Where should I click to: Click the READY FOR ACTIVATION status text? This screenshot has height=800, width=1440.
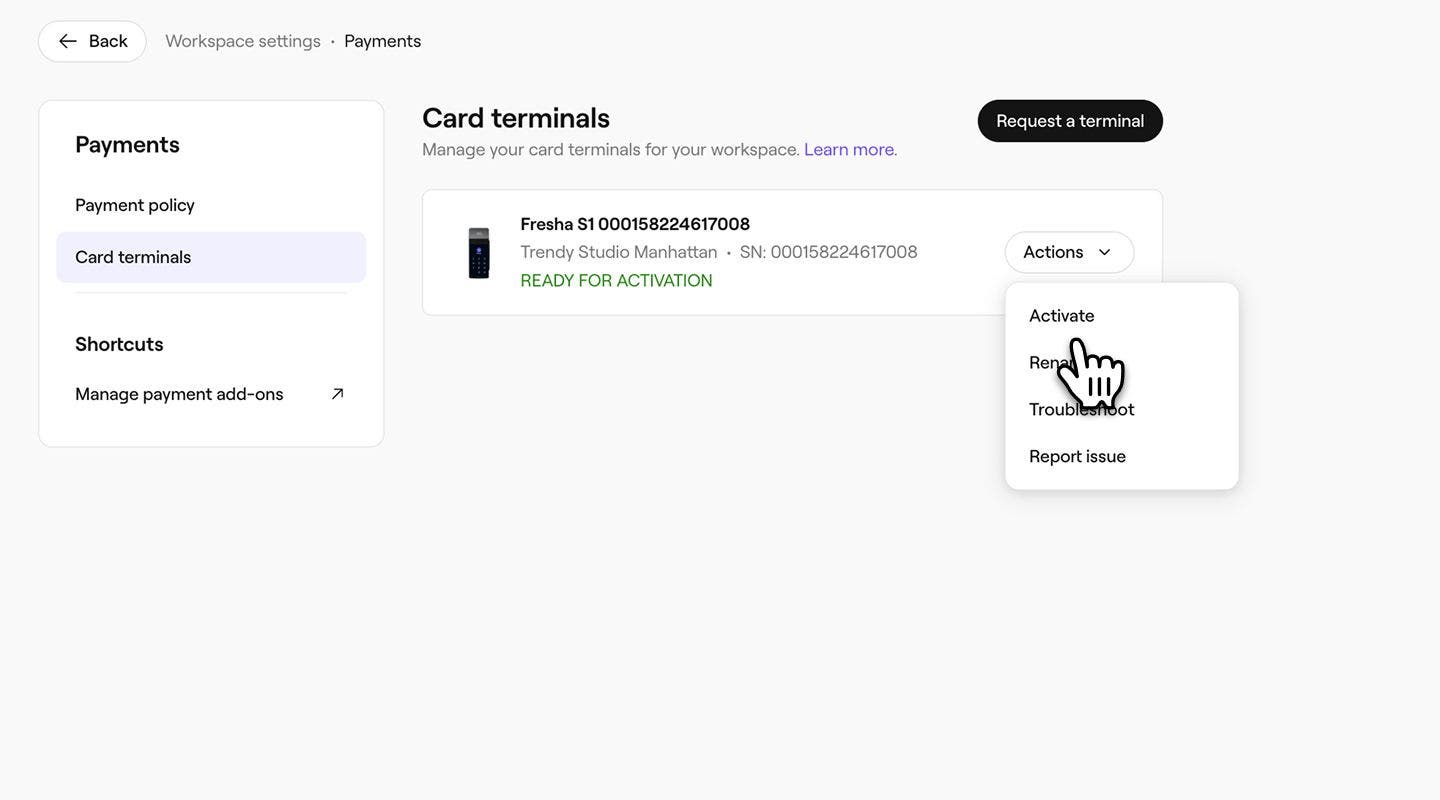coord(616,281)
